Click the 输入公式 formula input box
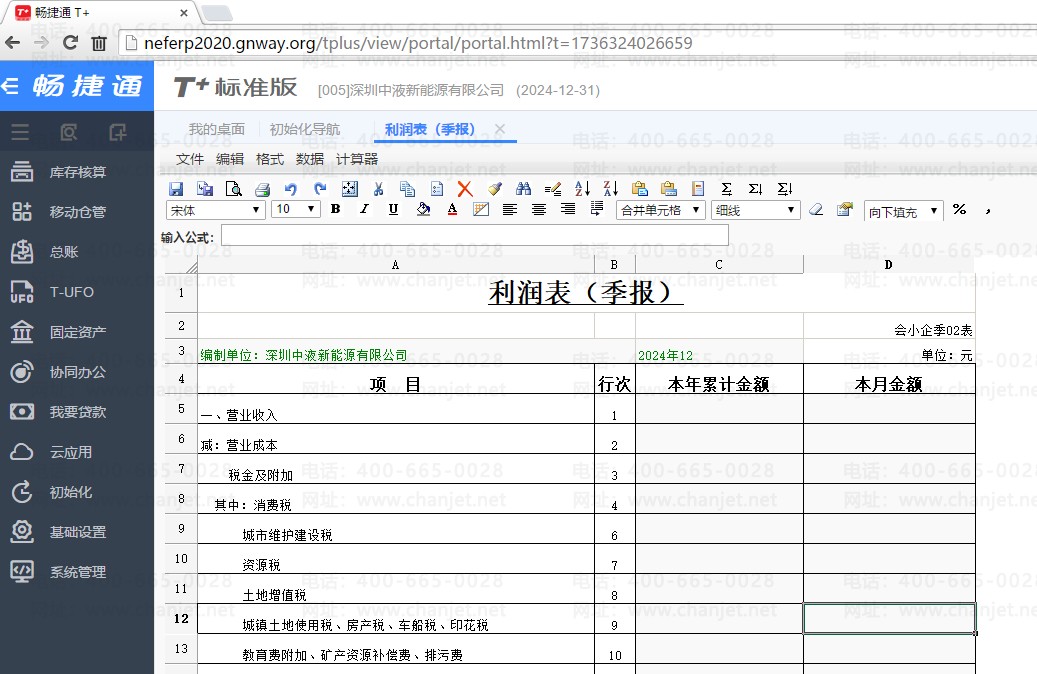 474,236
